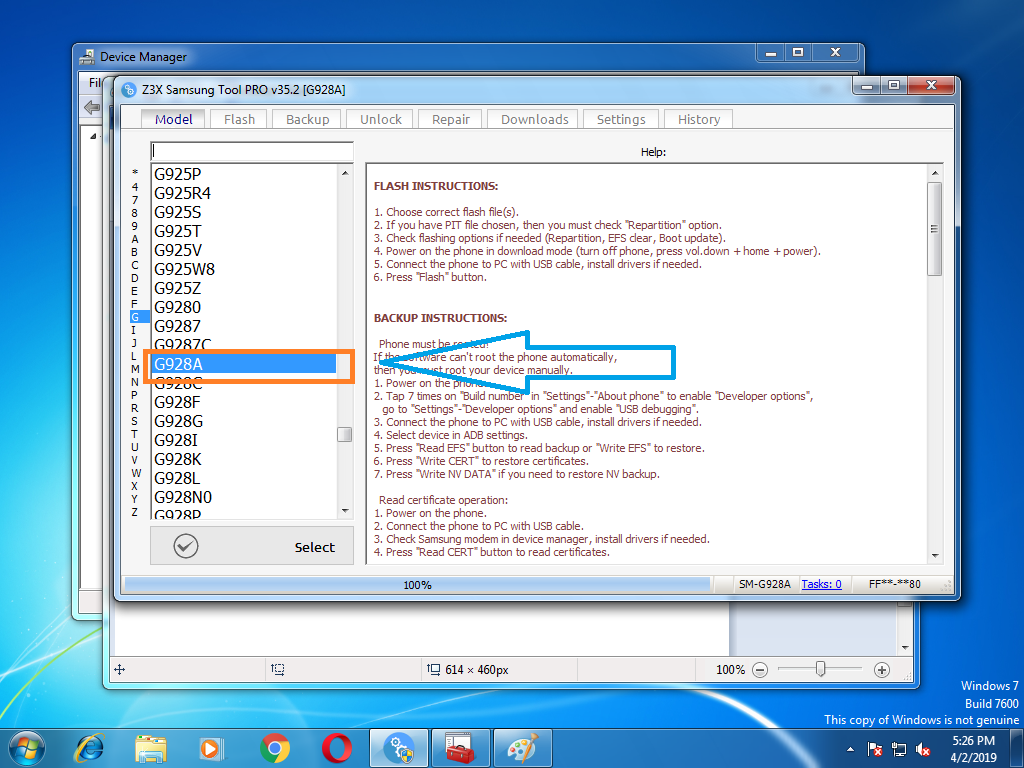Click the model search input field

(x=252, y=151)
